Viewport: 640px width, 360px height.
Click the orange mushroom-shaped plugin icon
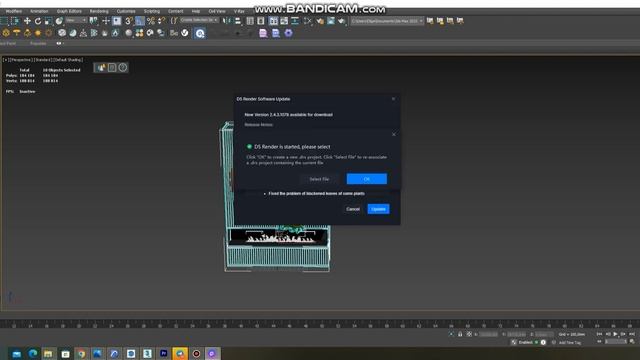[x=17, y=33]
